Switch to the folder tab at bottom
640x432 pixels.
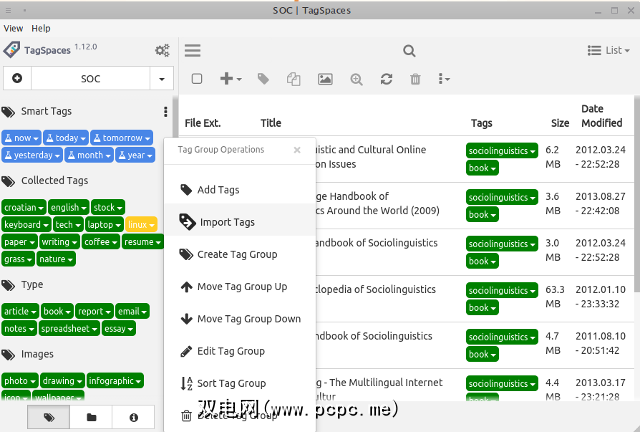(91, 418)
